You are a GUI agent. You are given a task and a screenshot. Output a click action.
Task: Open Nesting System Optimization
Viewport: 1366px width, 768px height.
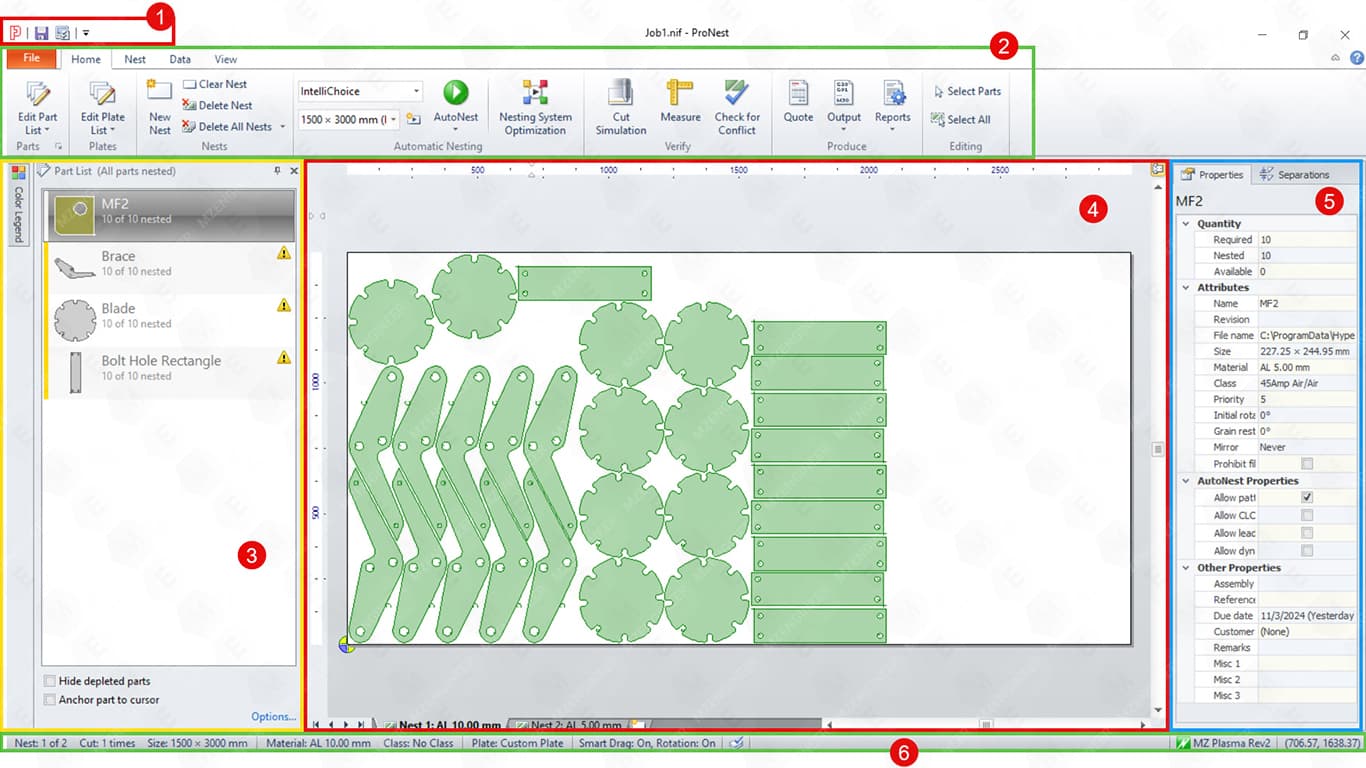point(535,108)
